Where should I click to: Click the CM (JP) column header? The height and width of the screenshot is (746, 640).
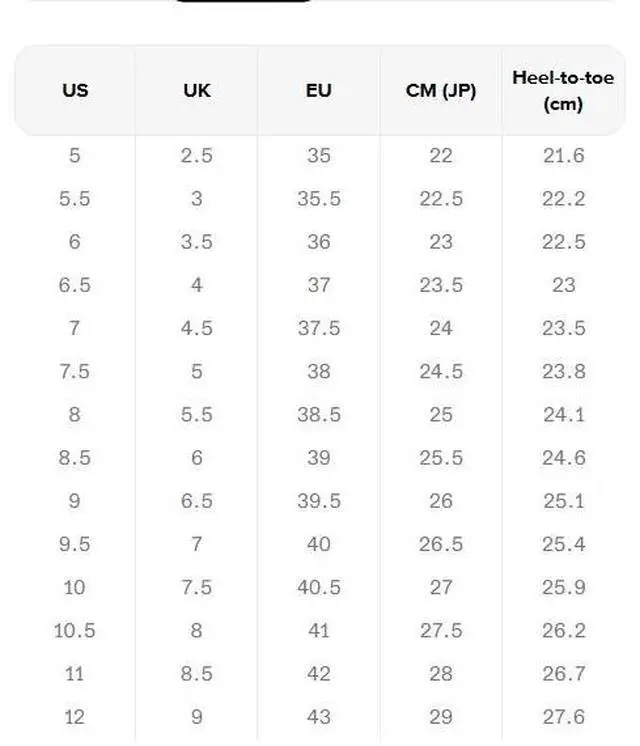441,90
